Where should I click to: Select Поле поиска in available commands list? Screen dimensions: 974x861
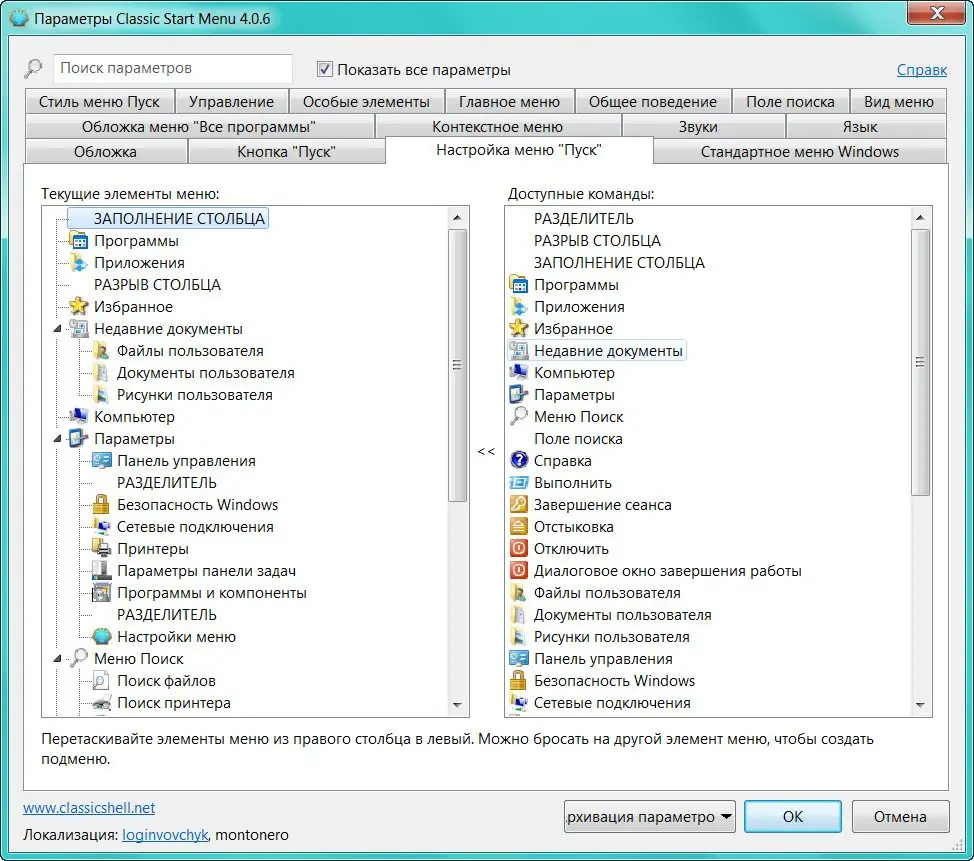point(578,439)
